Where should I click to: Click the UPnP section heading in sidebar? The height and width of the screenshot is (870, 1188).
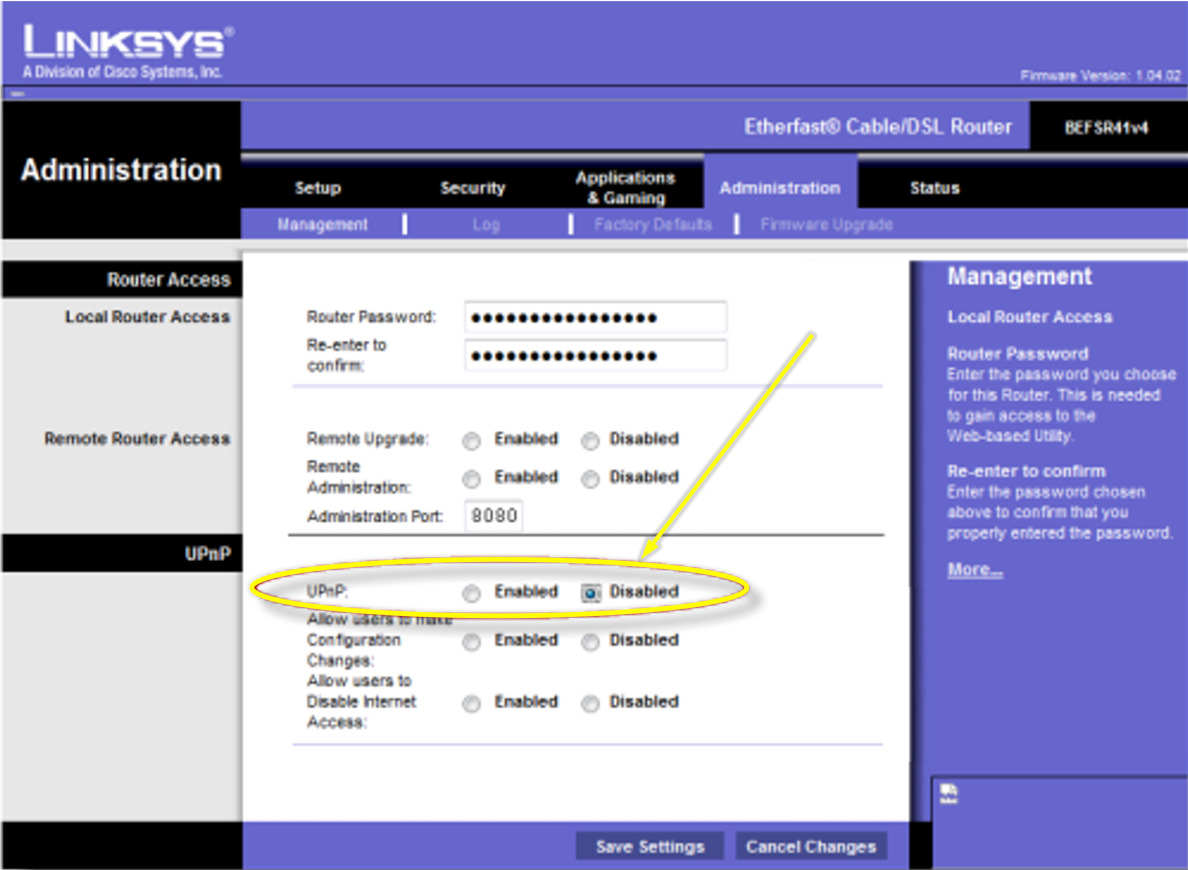[208, 554]
